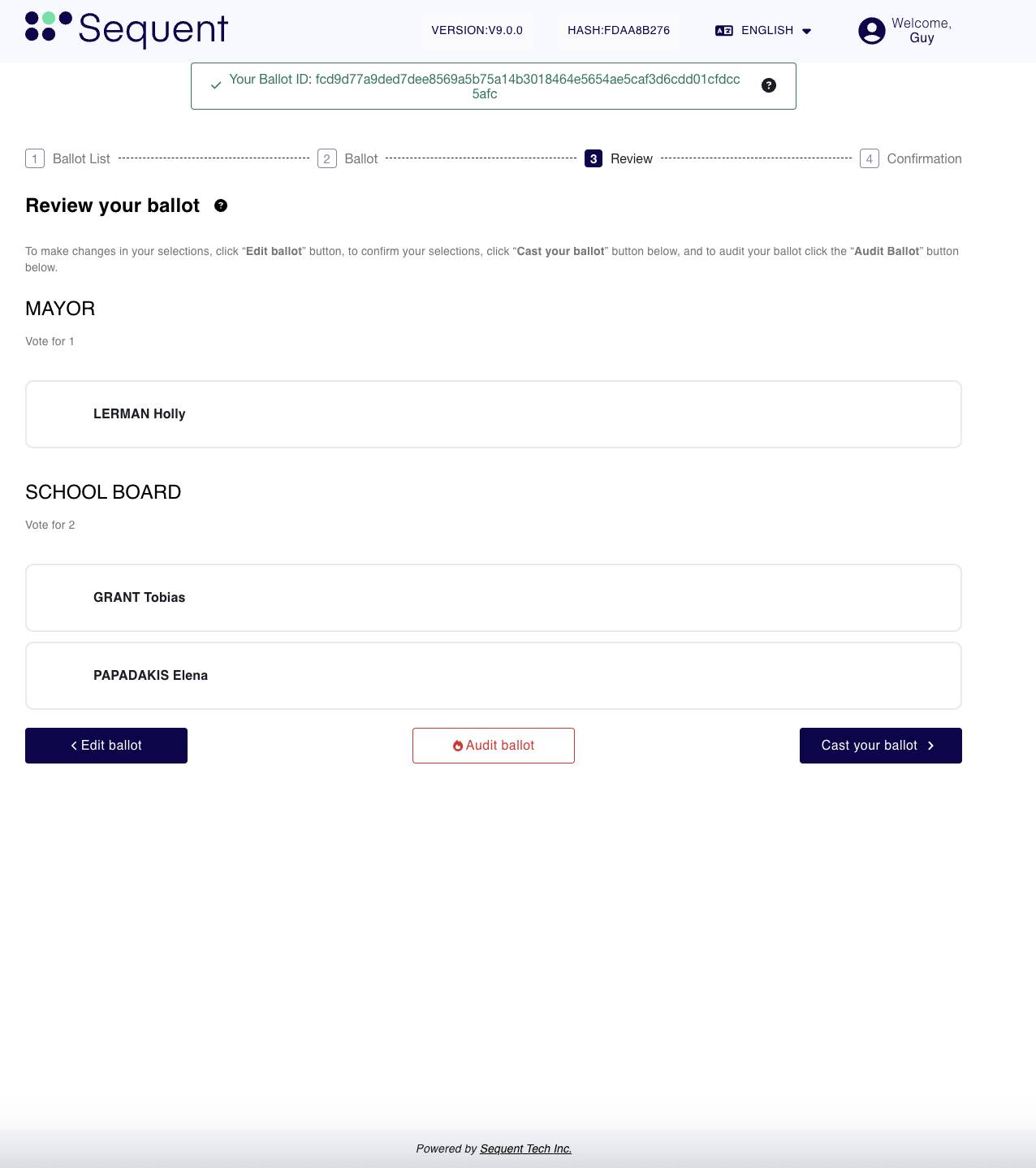Click the HASH:FDAA8B276 field
Image resolution: width=1036 pixels, height=1168 pixels.
(619, 30)
